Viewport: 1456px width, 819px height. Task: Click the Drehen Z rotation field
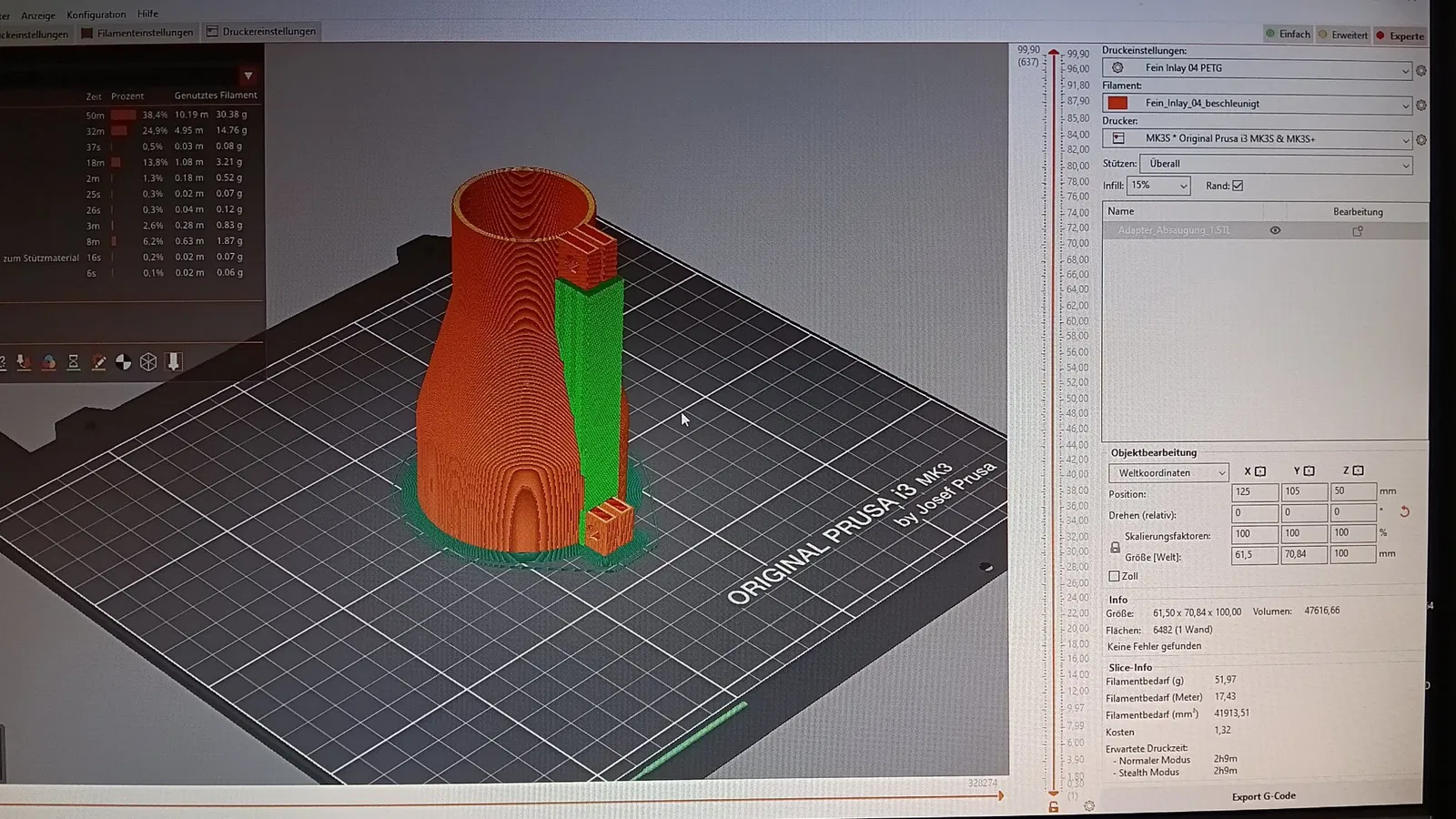(1353, 512)
